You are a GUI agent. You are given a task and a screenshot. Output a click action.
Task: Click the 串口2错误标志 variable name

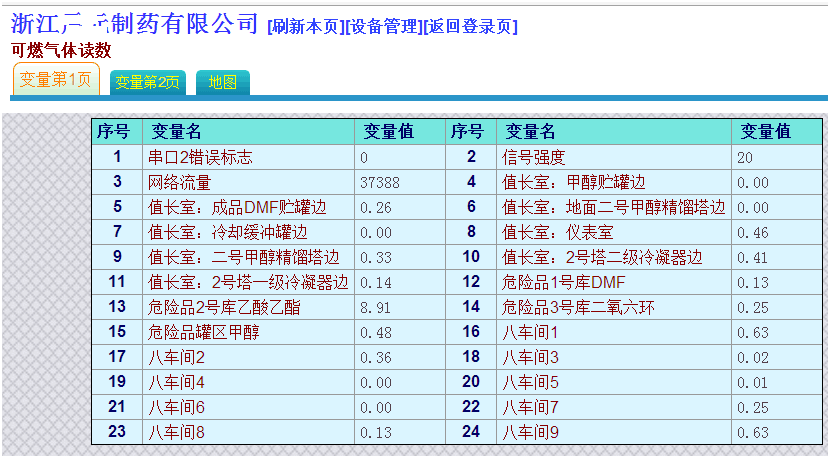pos(200,157)
